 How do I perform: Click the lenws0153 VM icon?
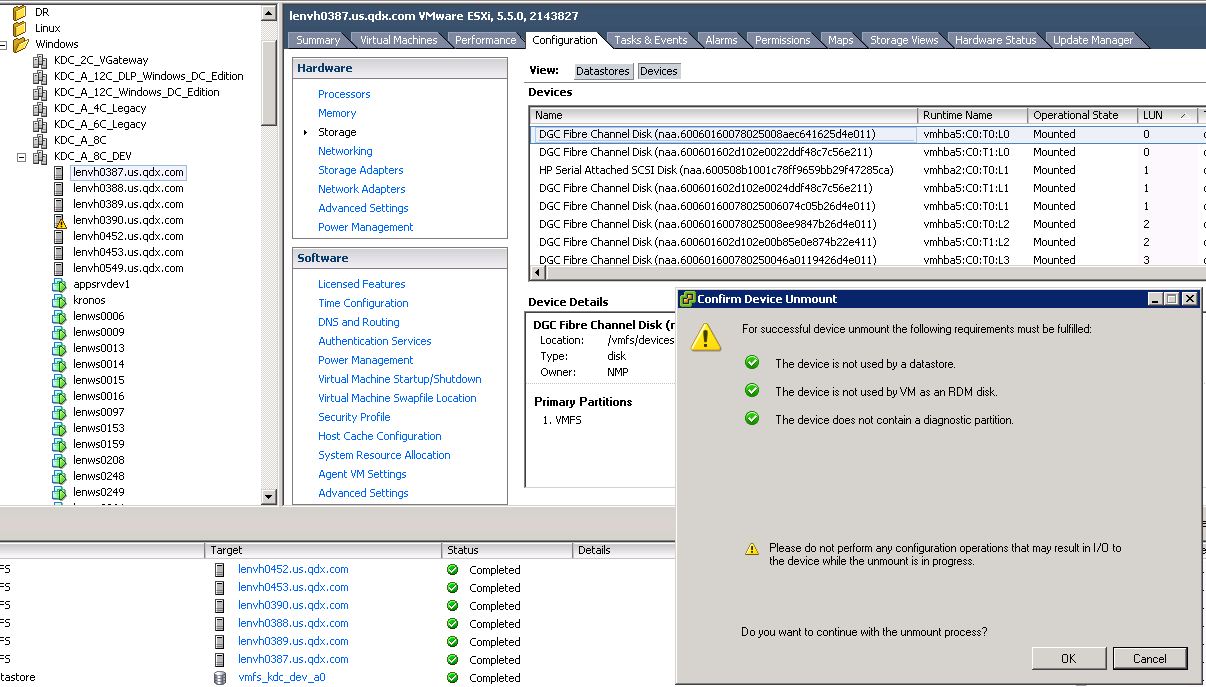59,428
